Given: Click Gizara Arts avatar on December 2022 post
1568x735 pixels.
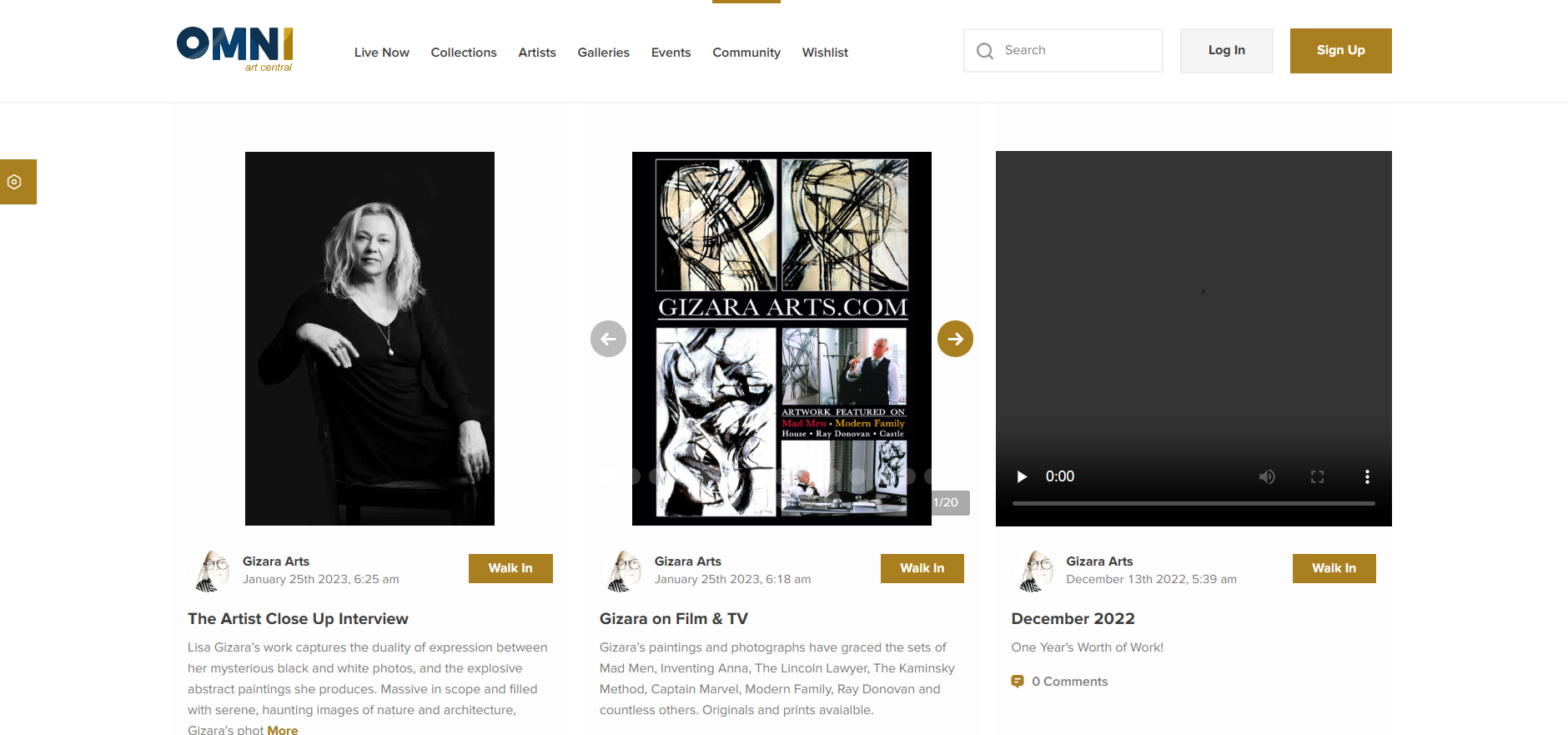Looking at the screenshot, I should coord(1035,571).
